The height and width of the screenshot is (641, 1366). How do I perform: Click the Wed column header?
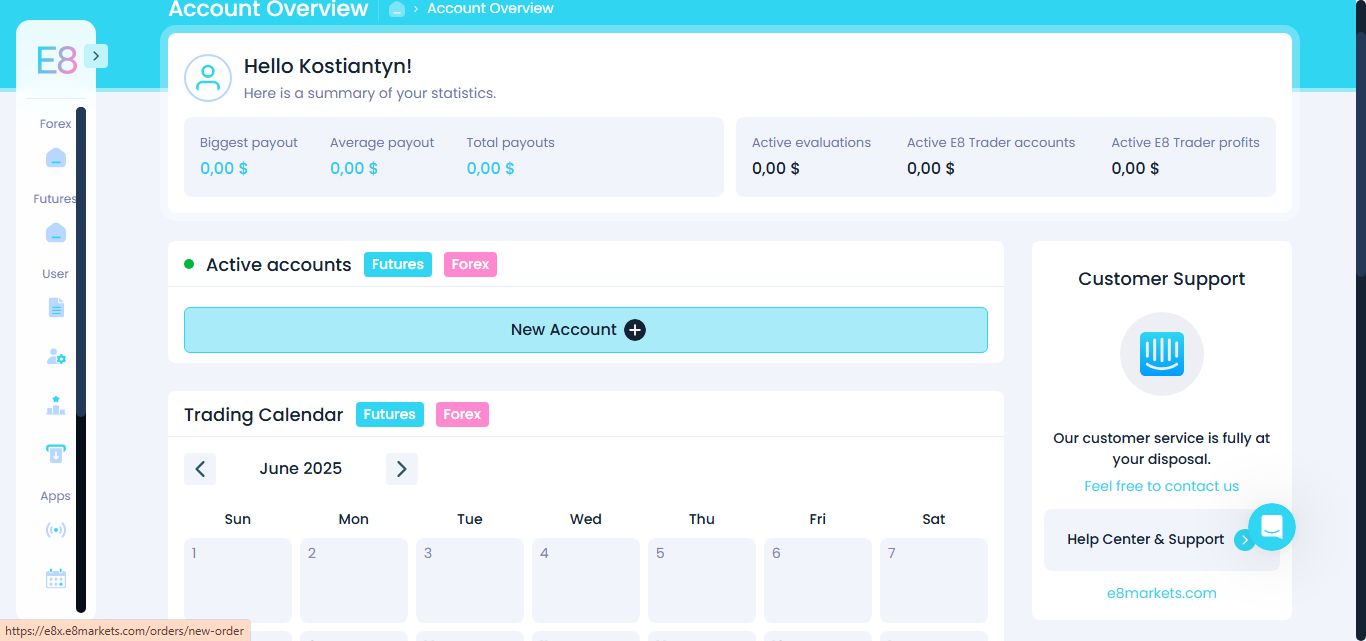(586, 519)
